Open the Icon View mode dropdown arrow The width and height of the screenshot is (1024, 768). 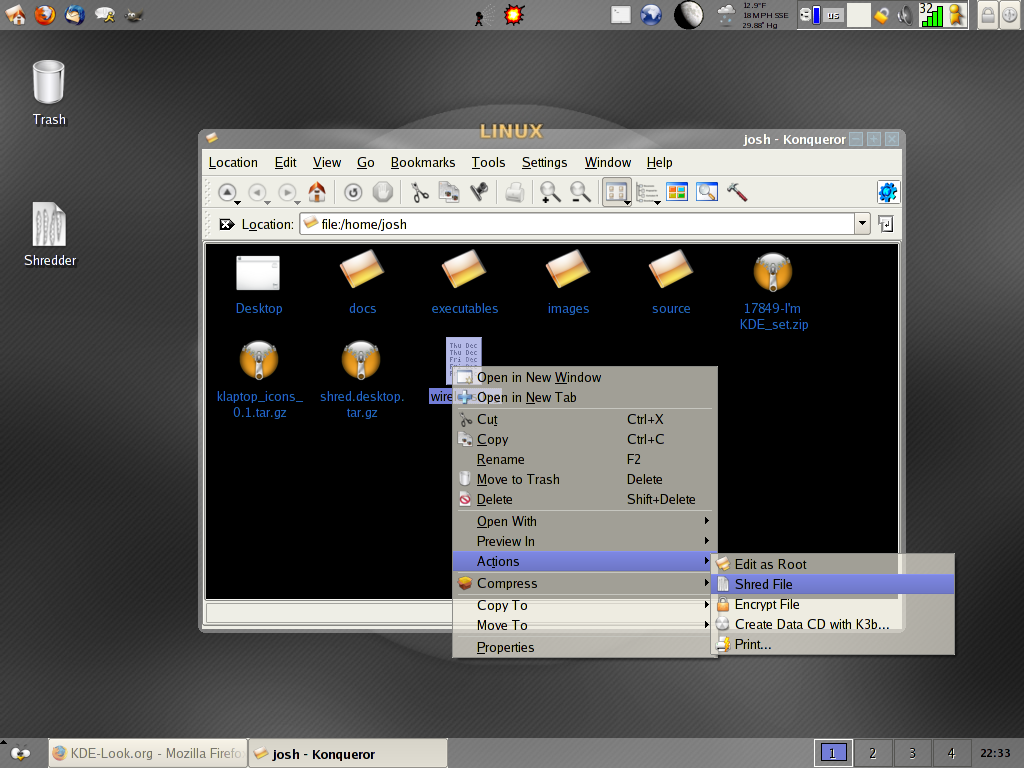[628, 202]
